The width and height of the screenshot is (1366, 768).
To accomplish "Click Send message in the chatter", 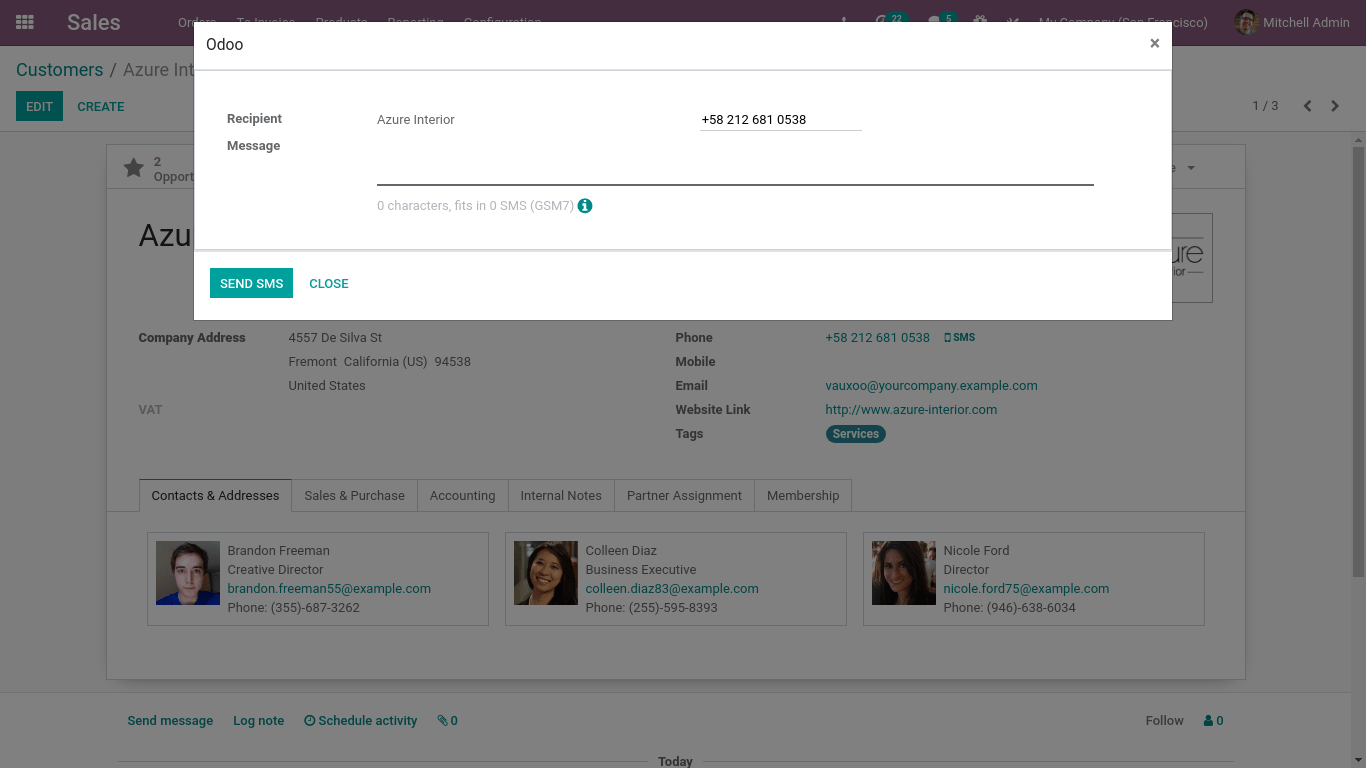I will pos(170,720).
